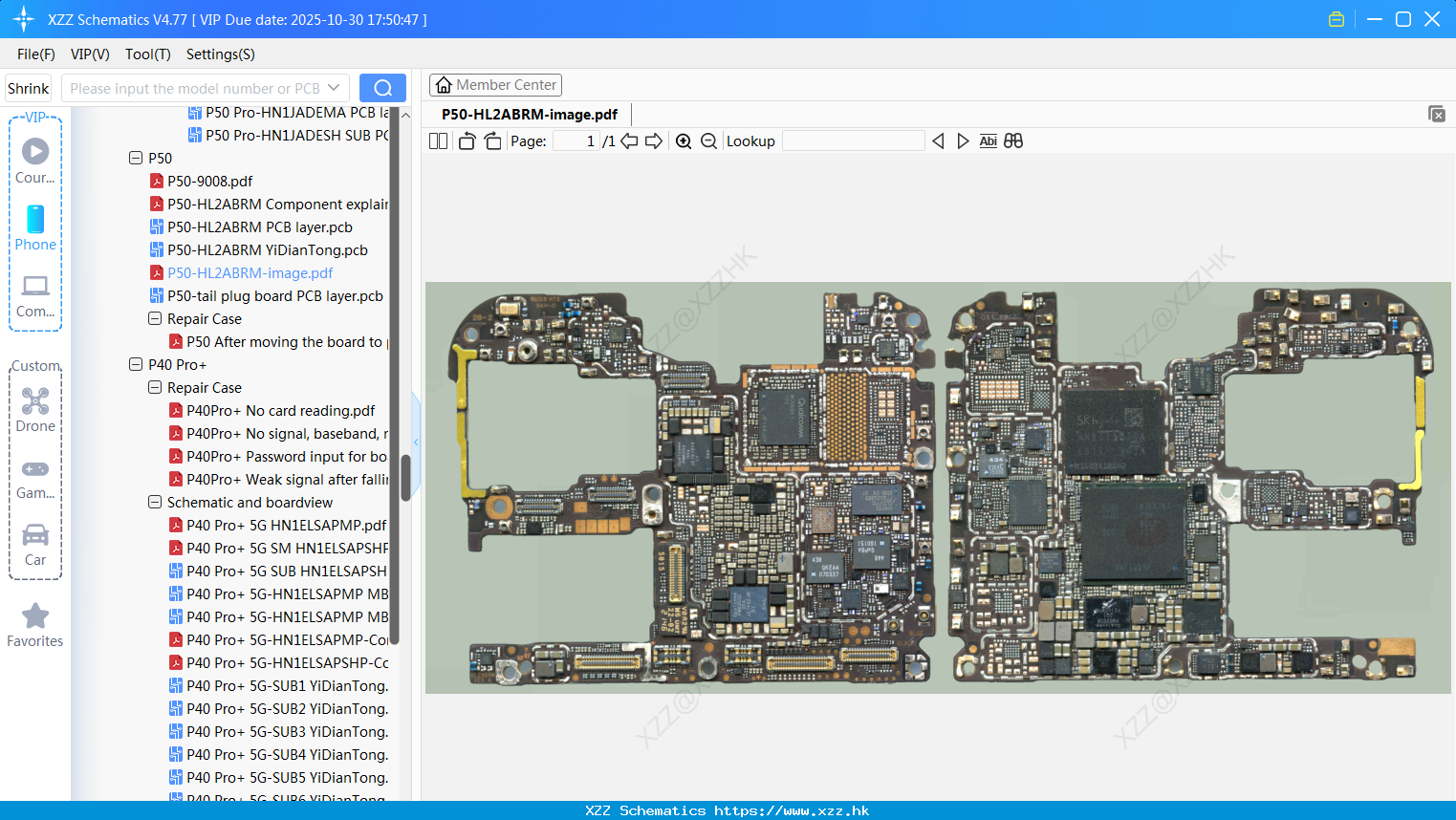
Task: Select P50-HL2ABRM-image.pdf in the tree
Action: click(242, 272)
